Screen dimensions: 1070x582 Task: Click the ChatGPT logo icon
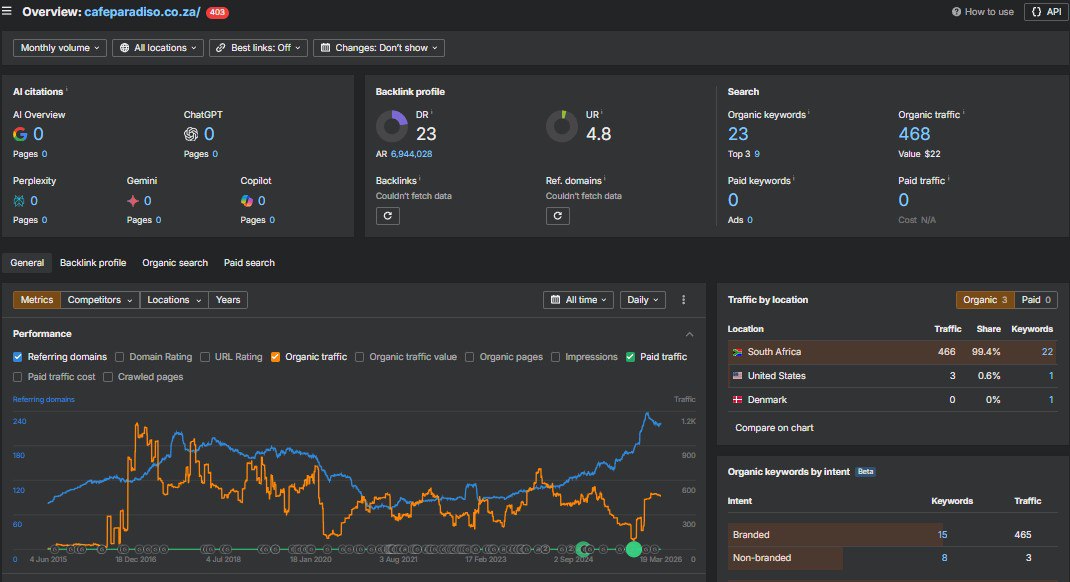point(191,134)
